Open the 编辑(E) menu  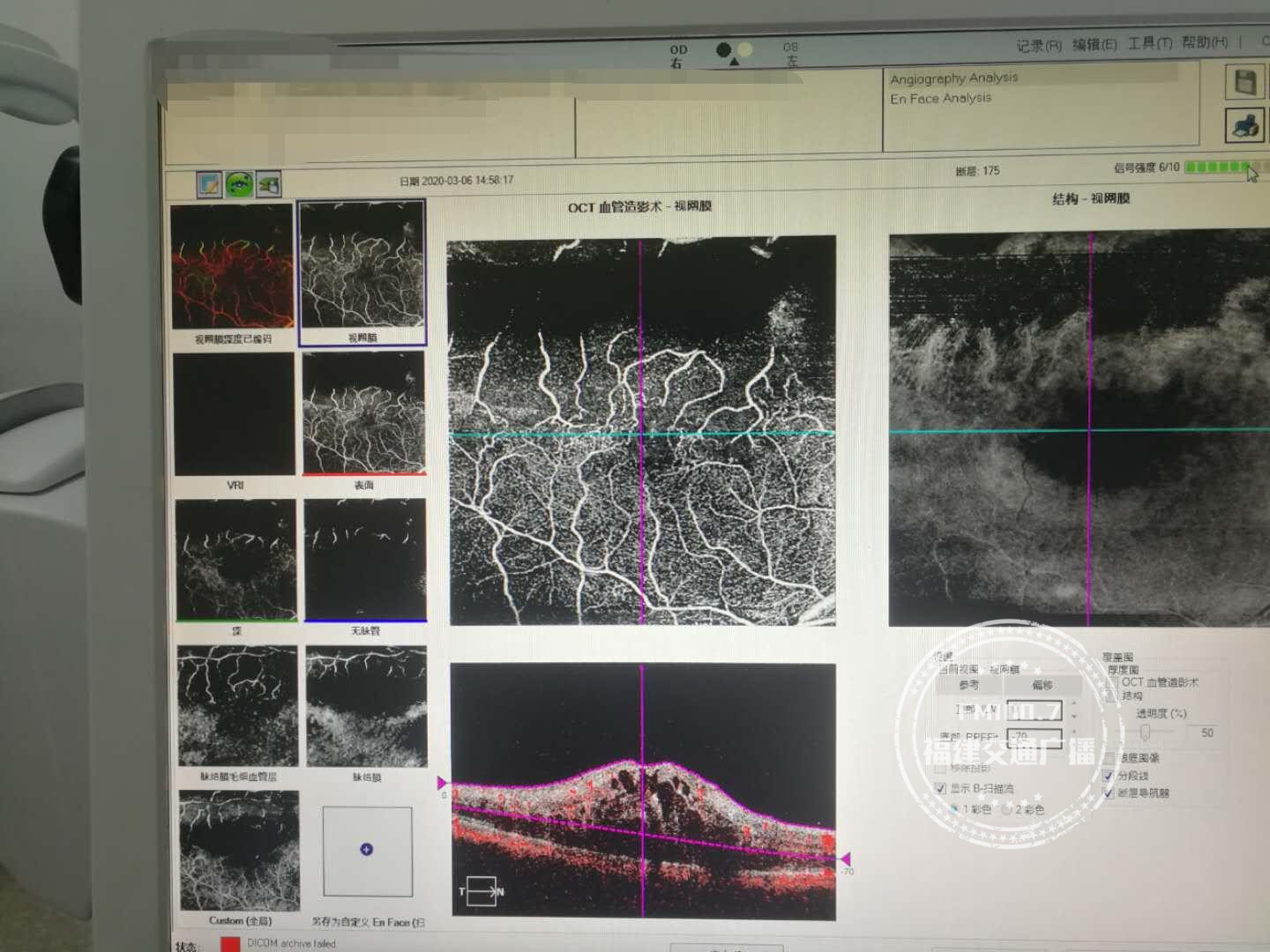pyautogui.click(x=1094, y=44)
